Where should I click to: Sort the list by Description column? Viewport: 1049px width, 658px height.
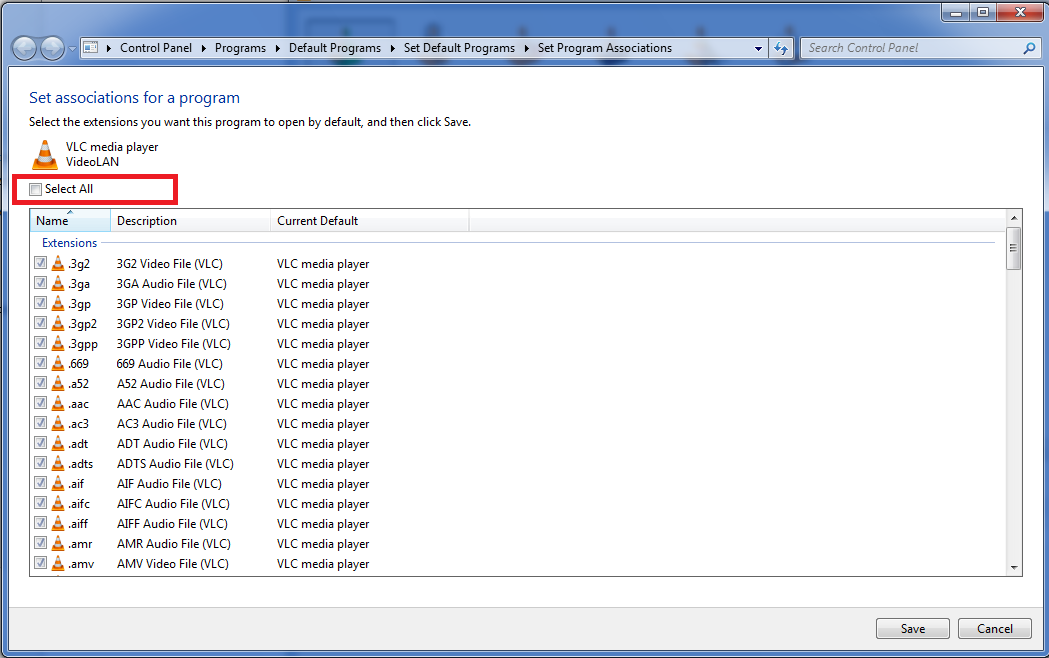click(x=190, y=221)
